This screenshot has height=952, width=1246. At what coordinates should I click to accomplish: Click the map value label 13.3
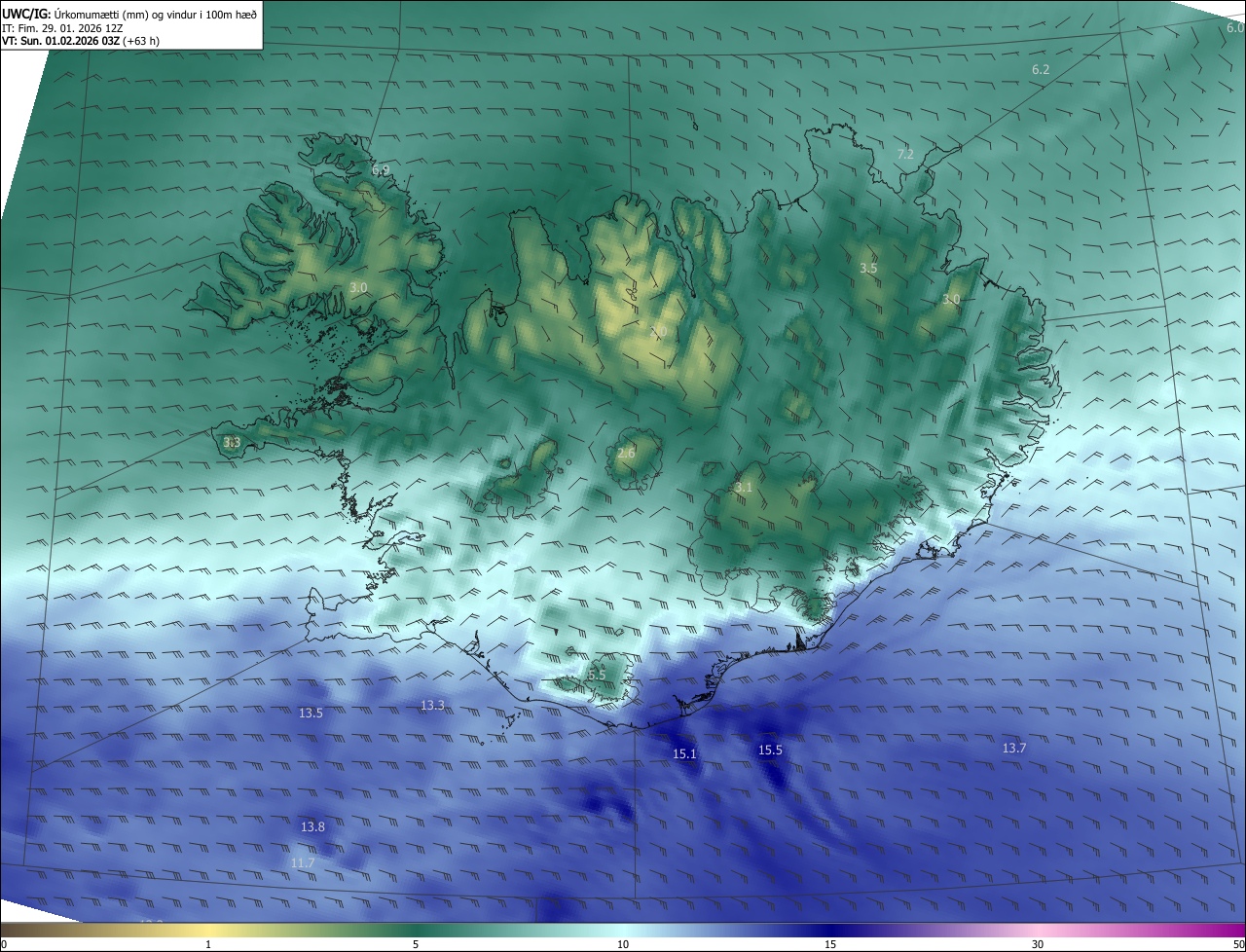432,705
